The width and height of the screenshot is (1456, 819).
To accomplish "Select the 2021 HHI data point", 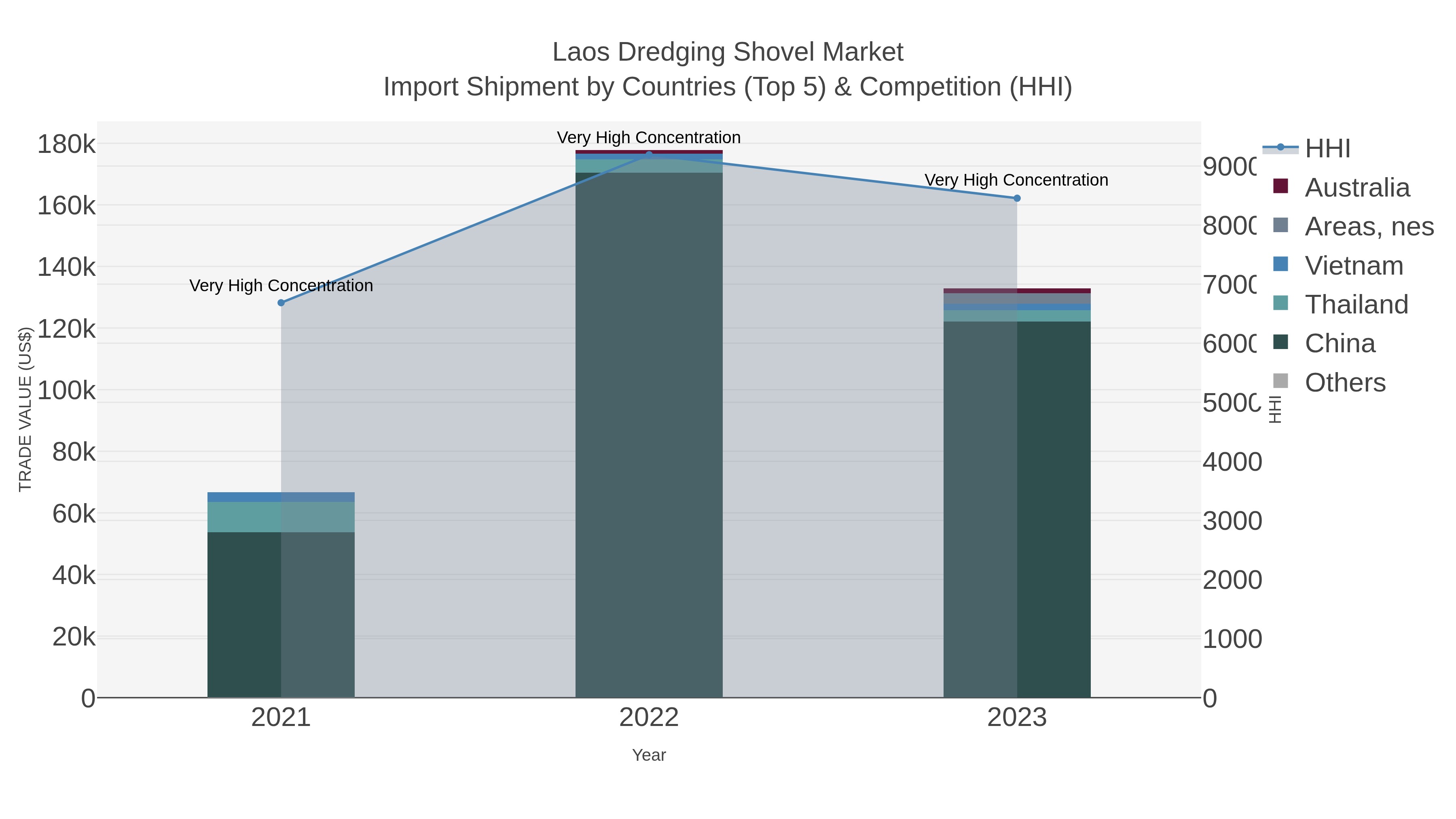I will pos(281,303).
